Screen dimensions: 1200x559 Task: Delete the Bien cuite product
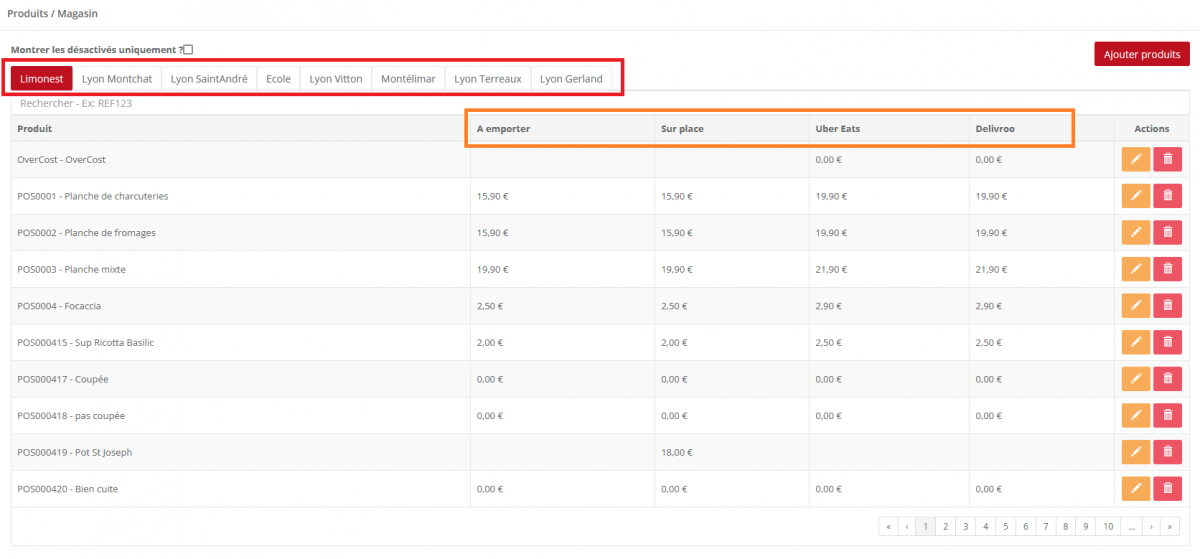coord(1167,488)
